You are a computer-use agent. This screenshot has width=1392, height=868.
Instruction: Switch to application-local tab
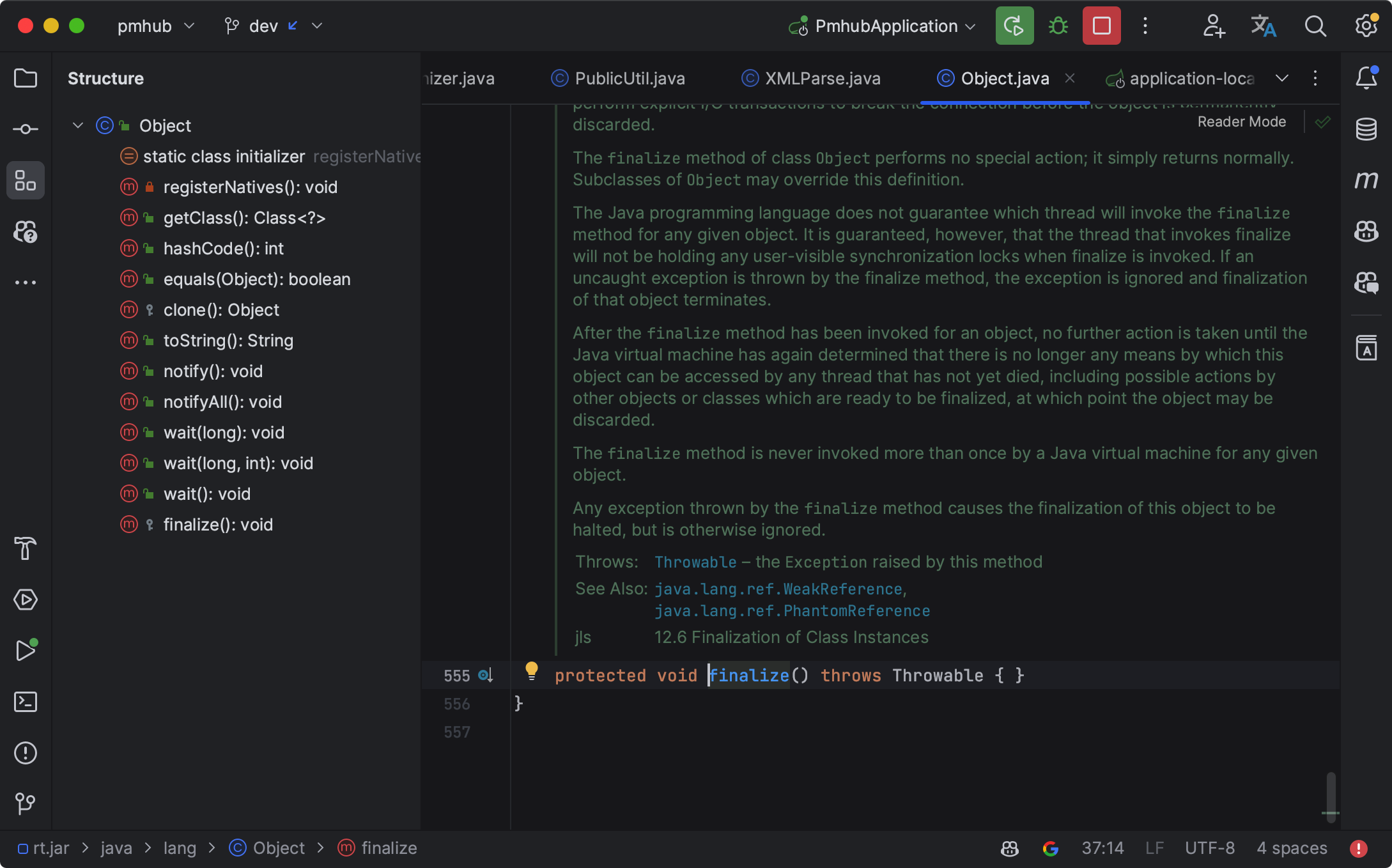pos(1180,78)
